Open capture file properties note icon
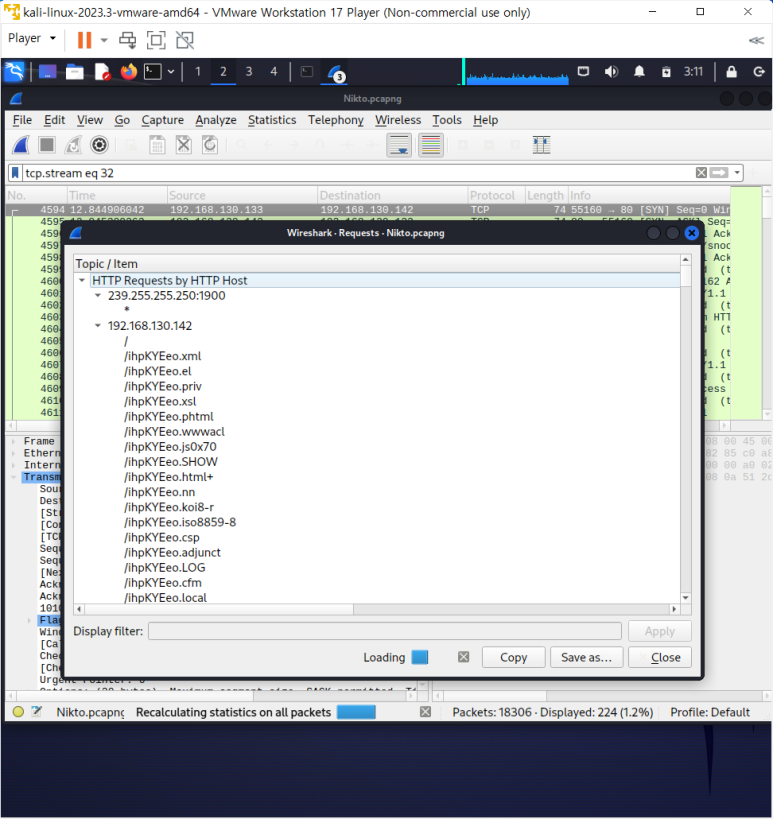 click(x=37, y=711)
